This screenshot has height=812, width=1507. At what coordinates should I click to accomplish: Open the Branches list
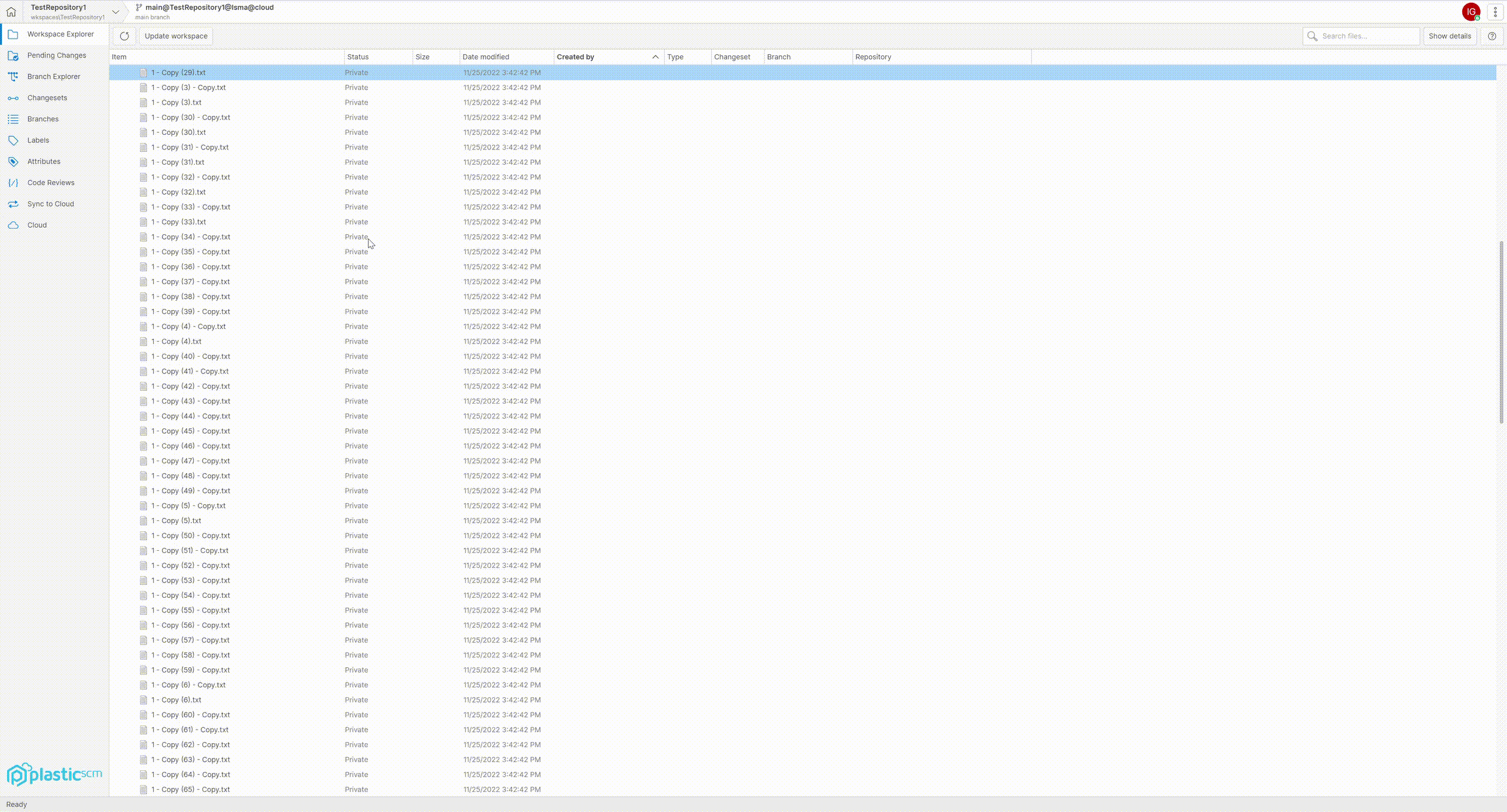[43, 118]
